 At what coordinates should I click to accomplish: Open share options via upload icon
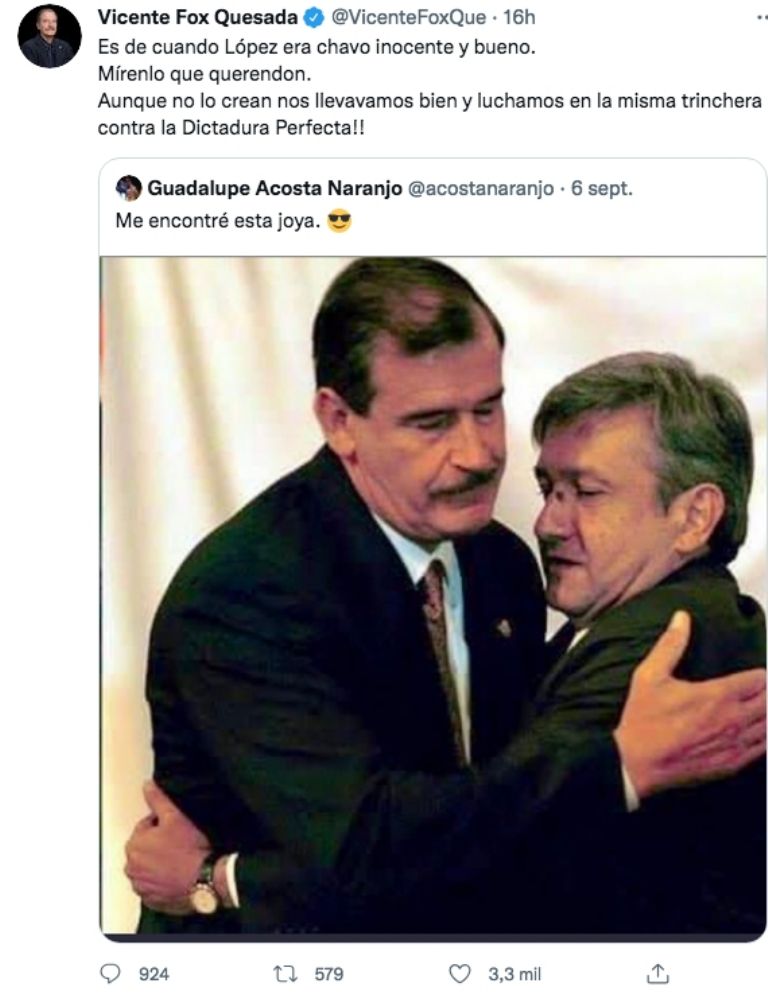[658, 973]
